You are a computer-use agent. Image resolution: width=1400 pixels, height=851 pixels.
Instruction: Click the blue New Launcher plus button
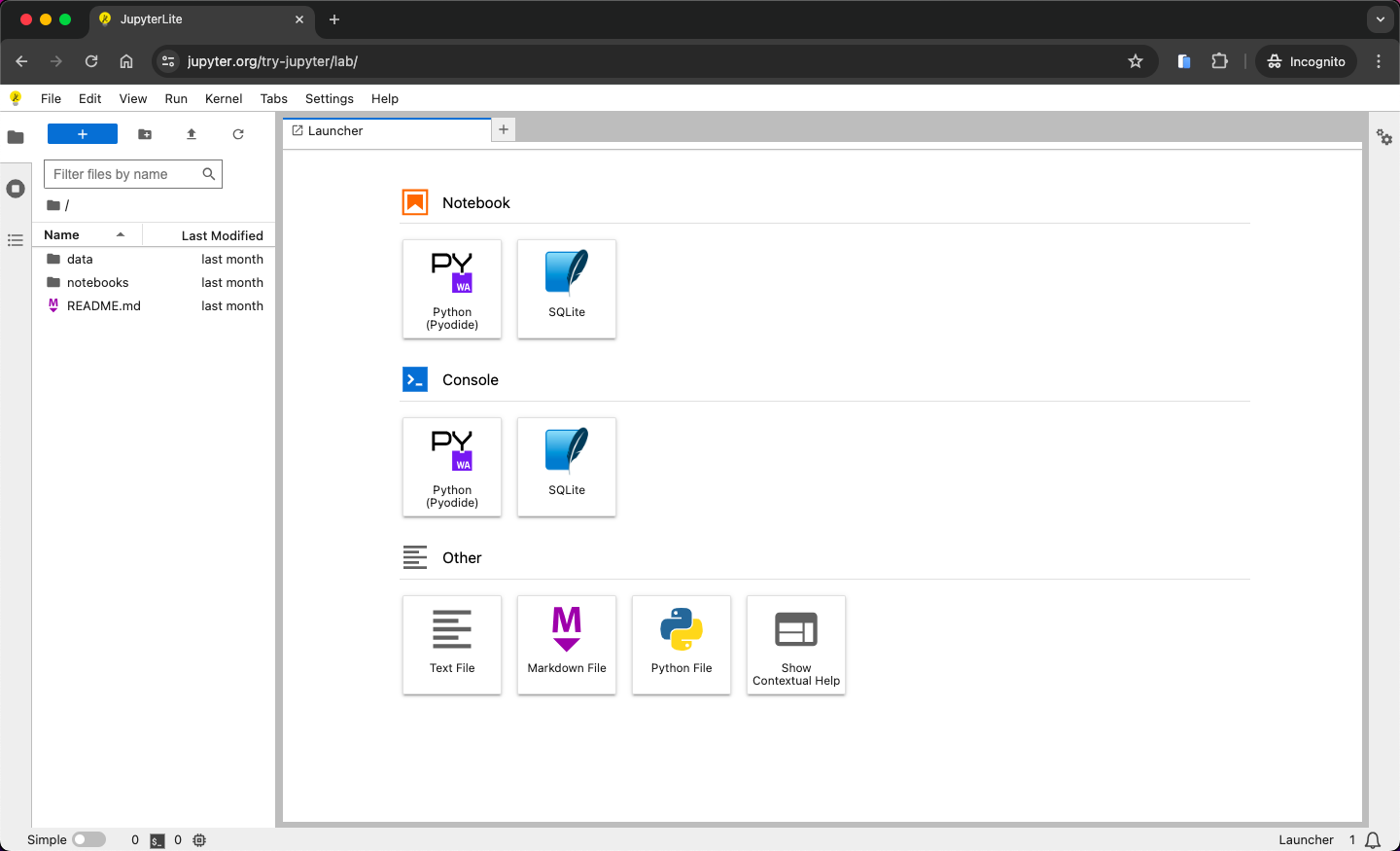pos(83,134)
